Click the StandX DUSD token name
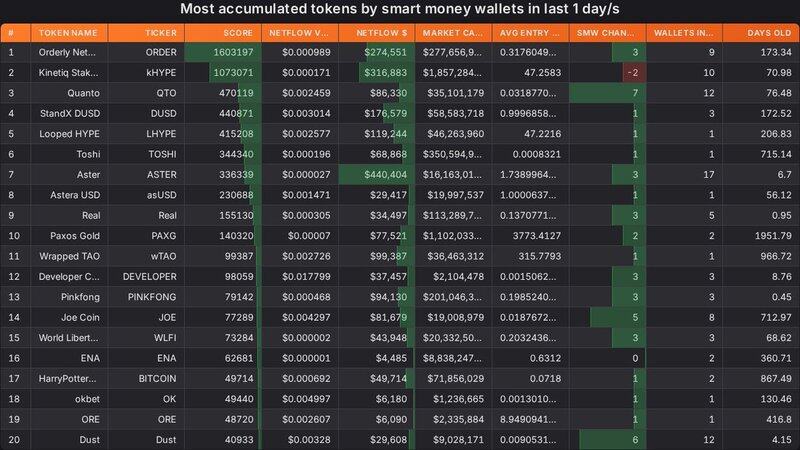 [x=70, y=113]
